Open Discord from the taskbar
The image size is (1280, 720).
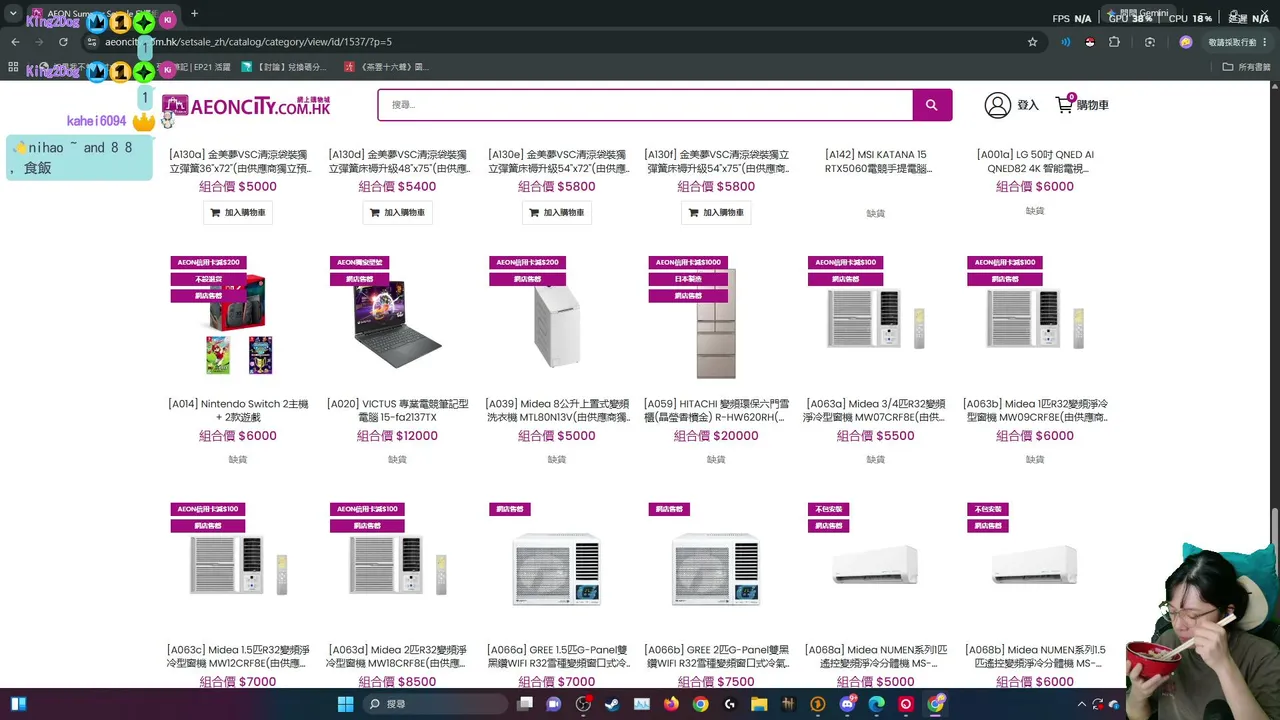848,704
